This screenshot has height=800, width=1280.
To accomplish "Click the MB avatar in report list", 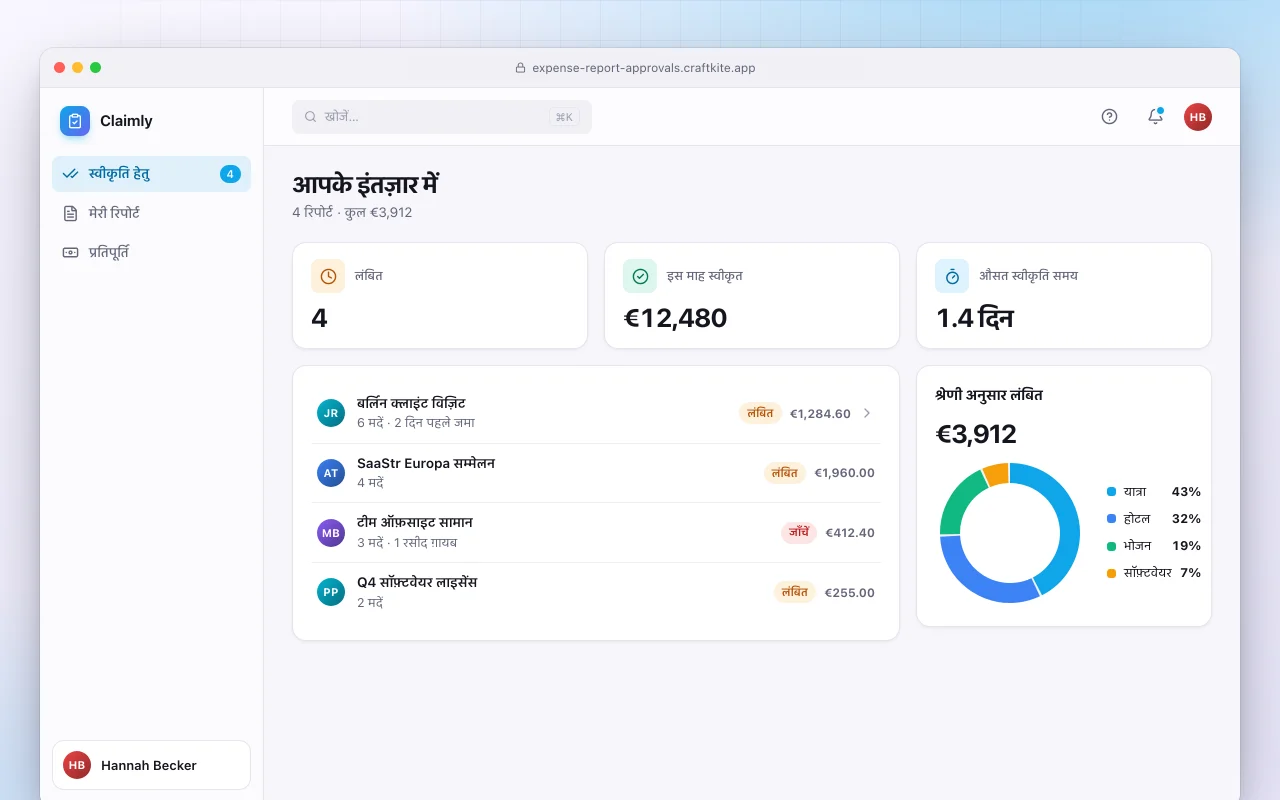I will pyautogui.click(x=331, y=533).
